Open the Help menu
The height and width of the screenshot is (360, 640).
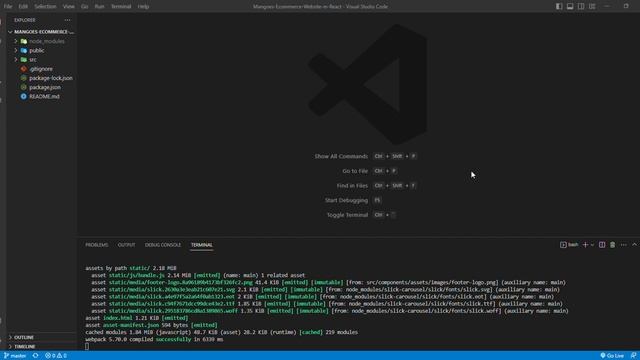coord(143,7)
